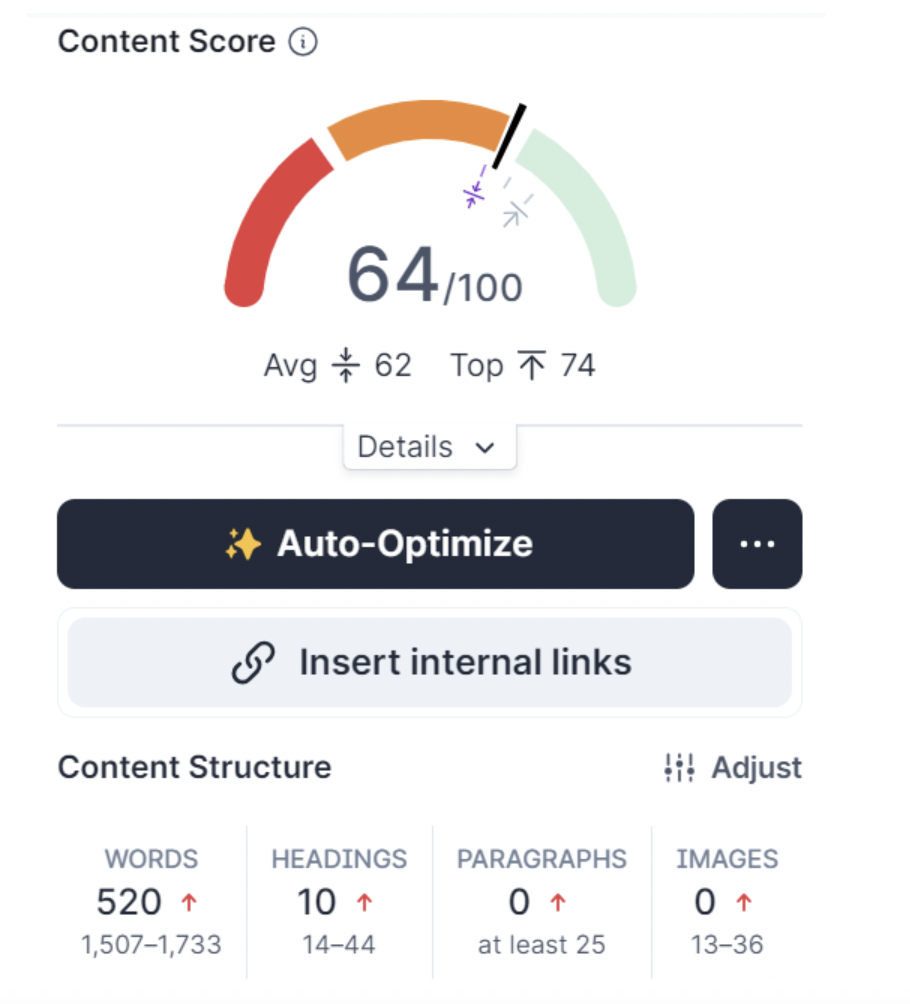The image size is (910, 1004).
Task: Click the sparkle icon on Auto-Optimize
Action: (x=243, y=544)
